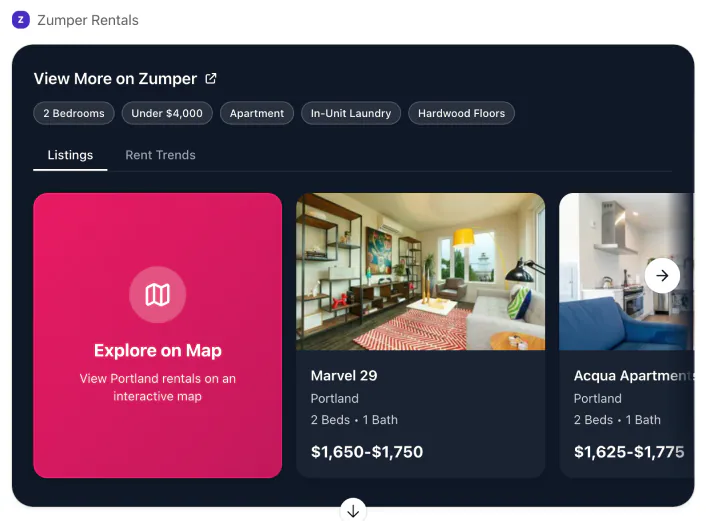Click the Acqua Apartments listing title
Image resolution: width=706 pixels, height=521 pixels.
[x=632, y=376]
